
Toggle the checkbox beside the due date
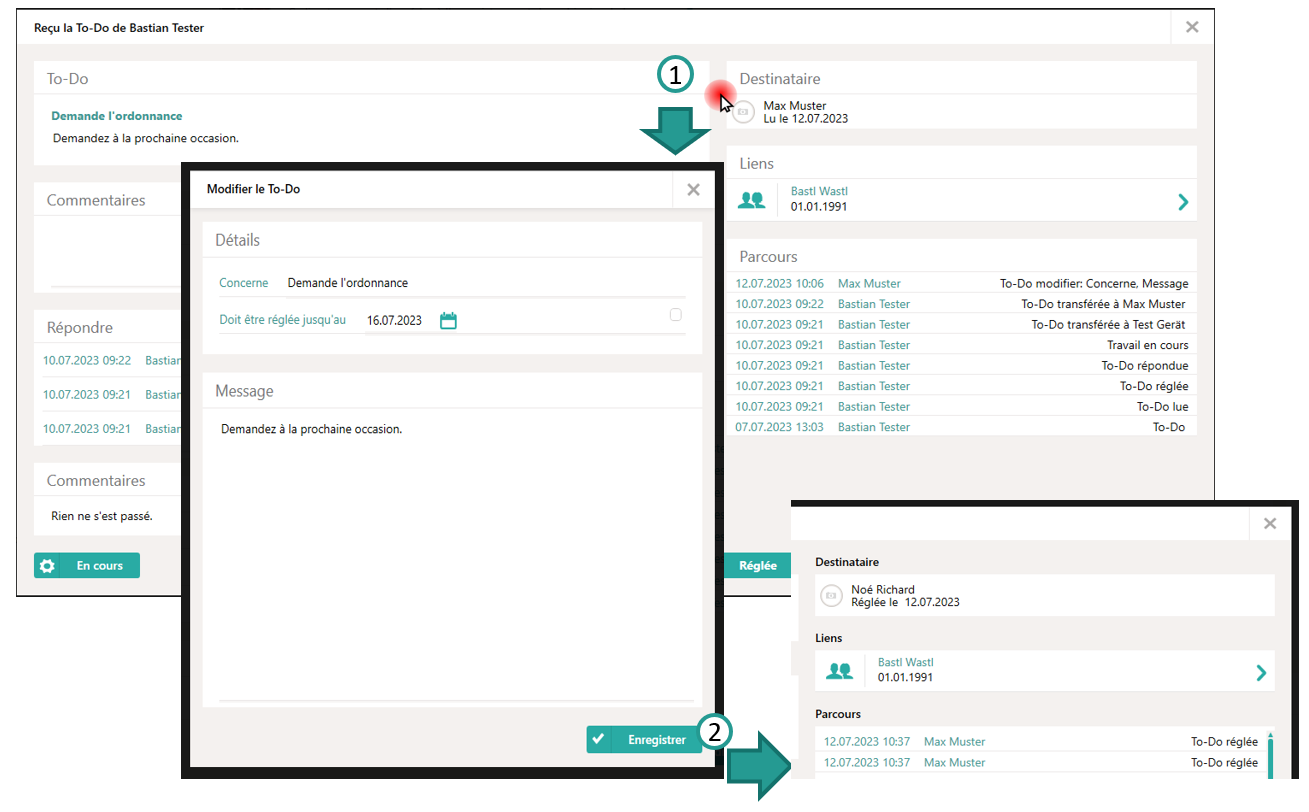676,315
